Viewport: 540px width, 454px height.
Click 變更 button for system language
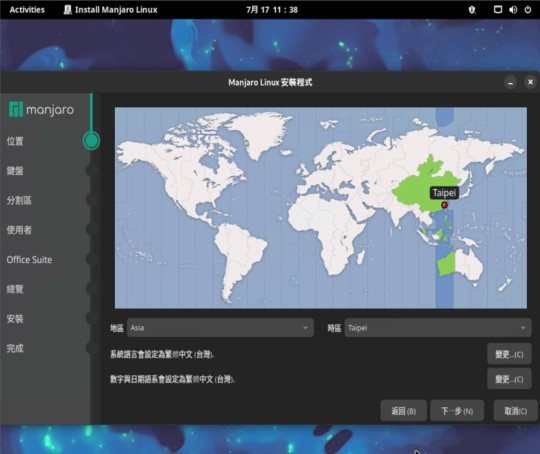pyautogui.click(x=509, y=354)
